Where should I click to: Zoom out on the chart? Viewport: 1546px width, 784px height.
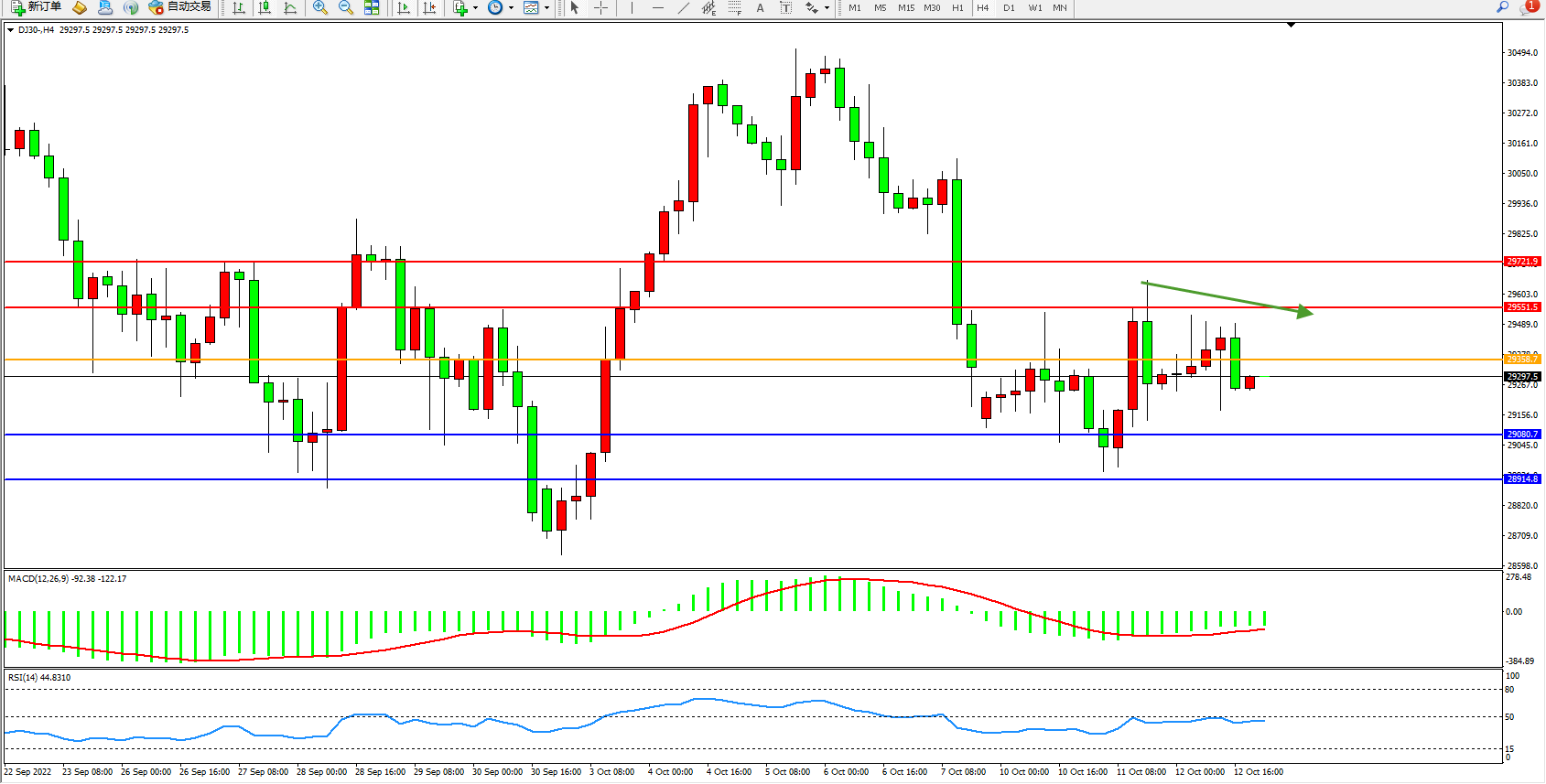tap(346, 7)
